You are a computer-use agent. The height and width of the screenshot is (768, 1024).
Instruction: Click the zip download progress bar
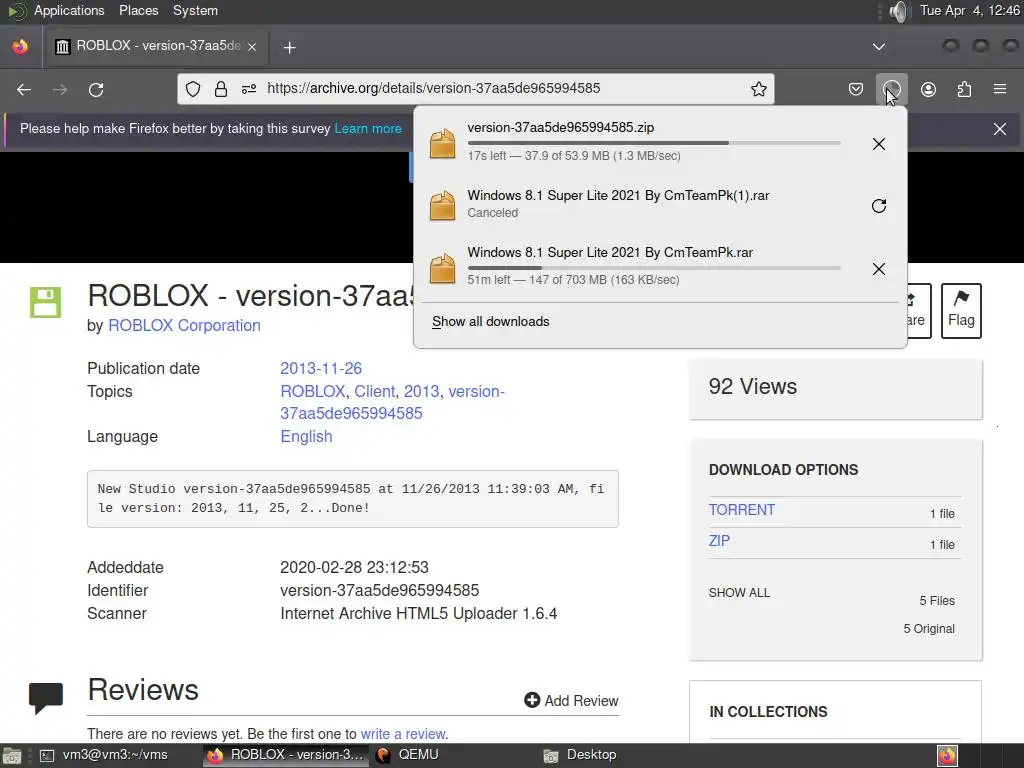[x=654, y=142]
